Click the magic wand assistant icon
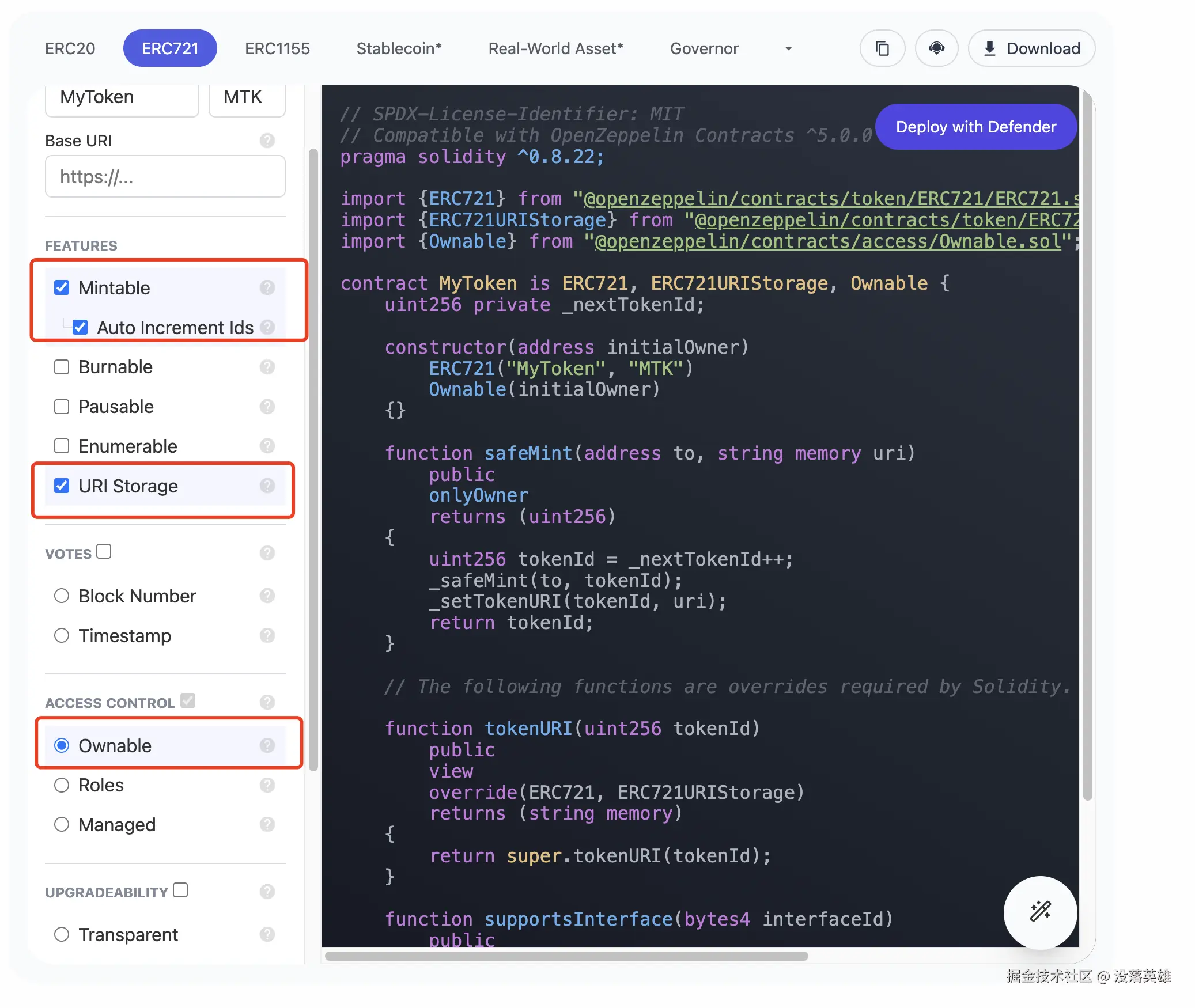 pos(1040,911)
